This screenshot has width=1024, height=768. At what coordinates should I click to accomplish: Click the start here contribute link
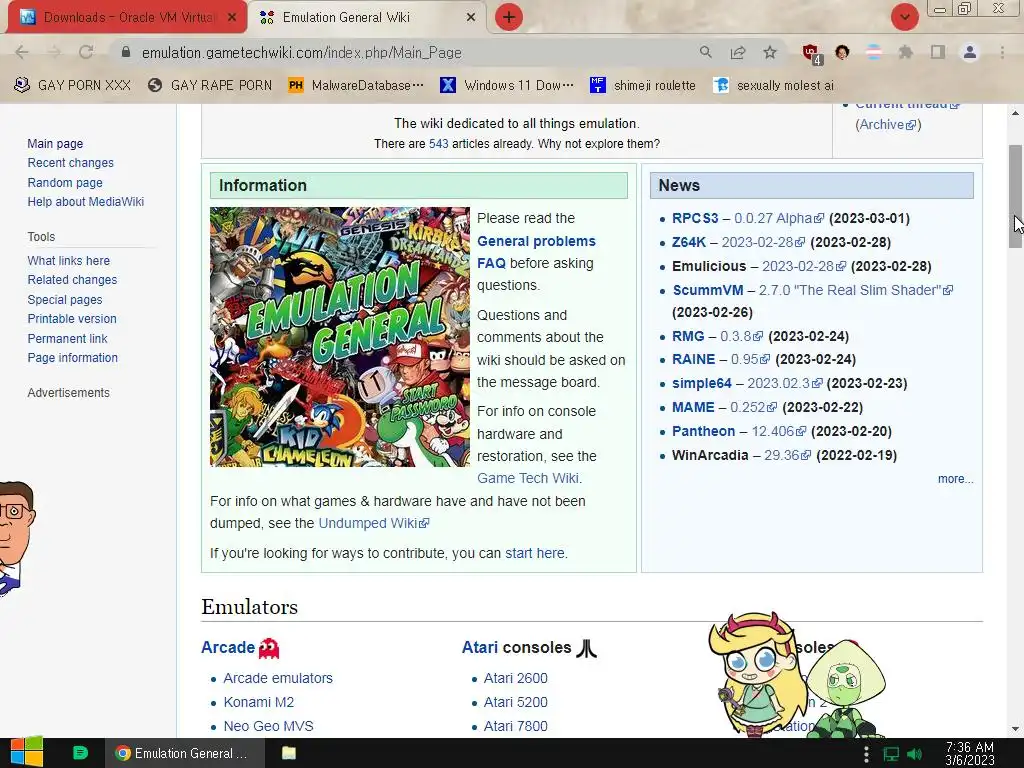coord(535,553)
